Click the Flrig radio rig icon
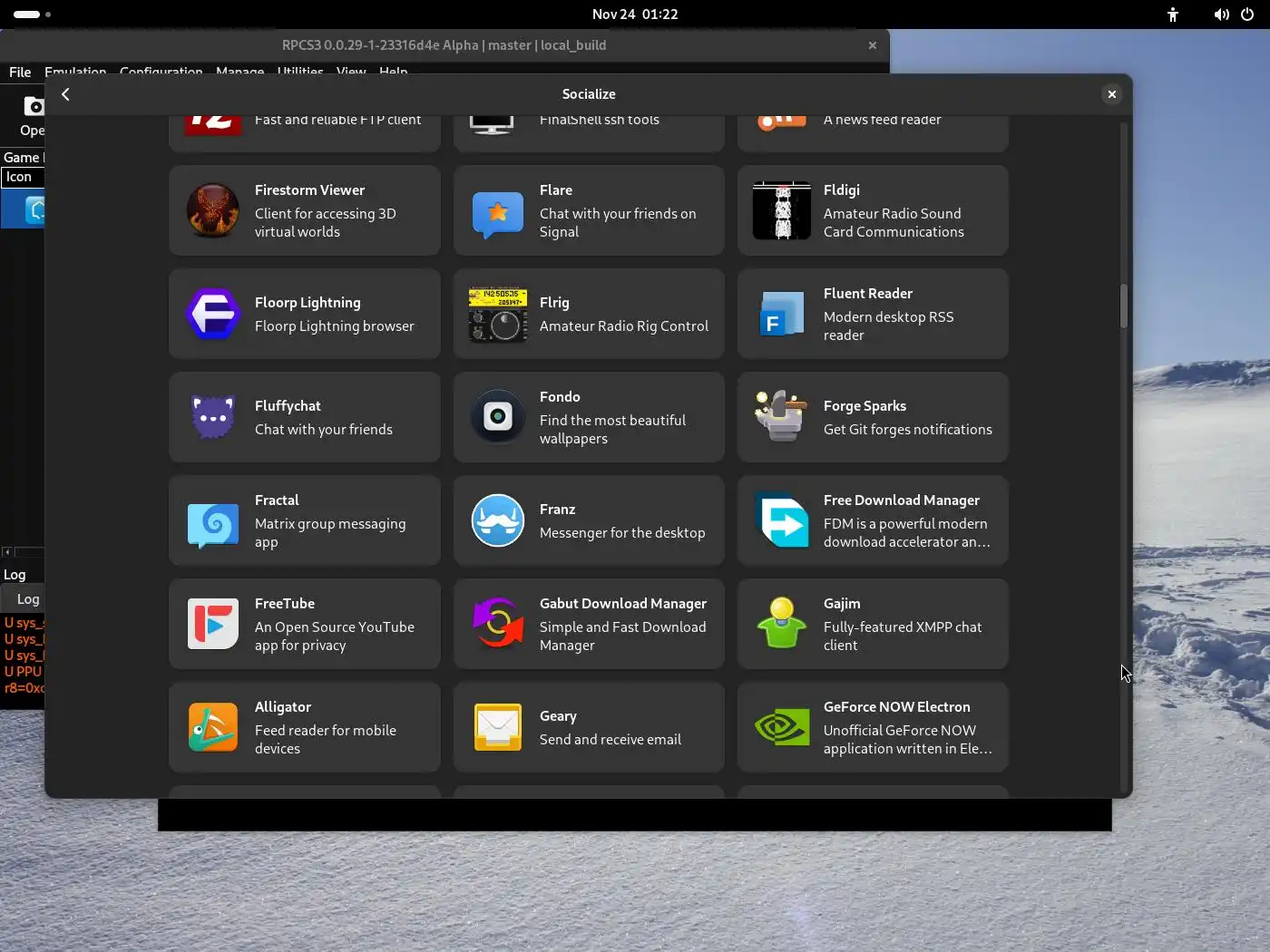This screenshot has width=1270, height=952. [498, 314]
